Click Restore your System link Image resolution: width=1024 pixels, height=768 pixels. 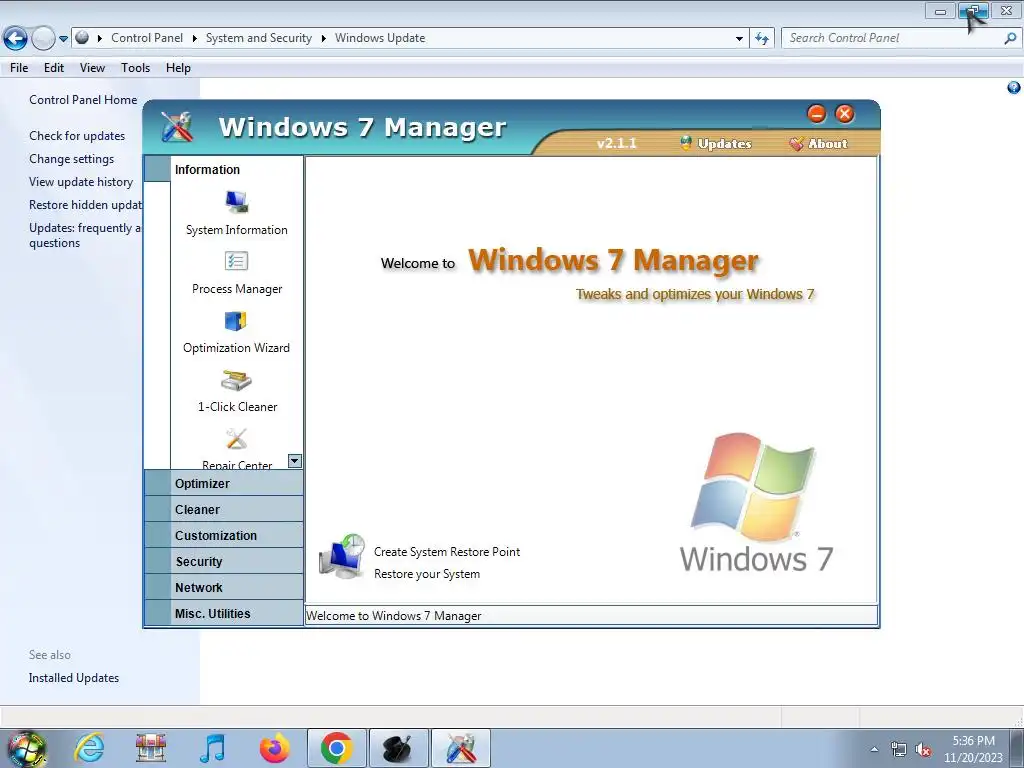[x=426, y=574]
